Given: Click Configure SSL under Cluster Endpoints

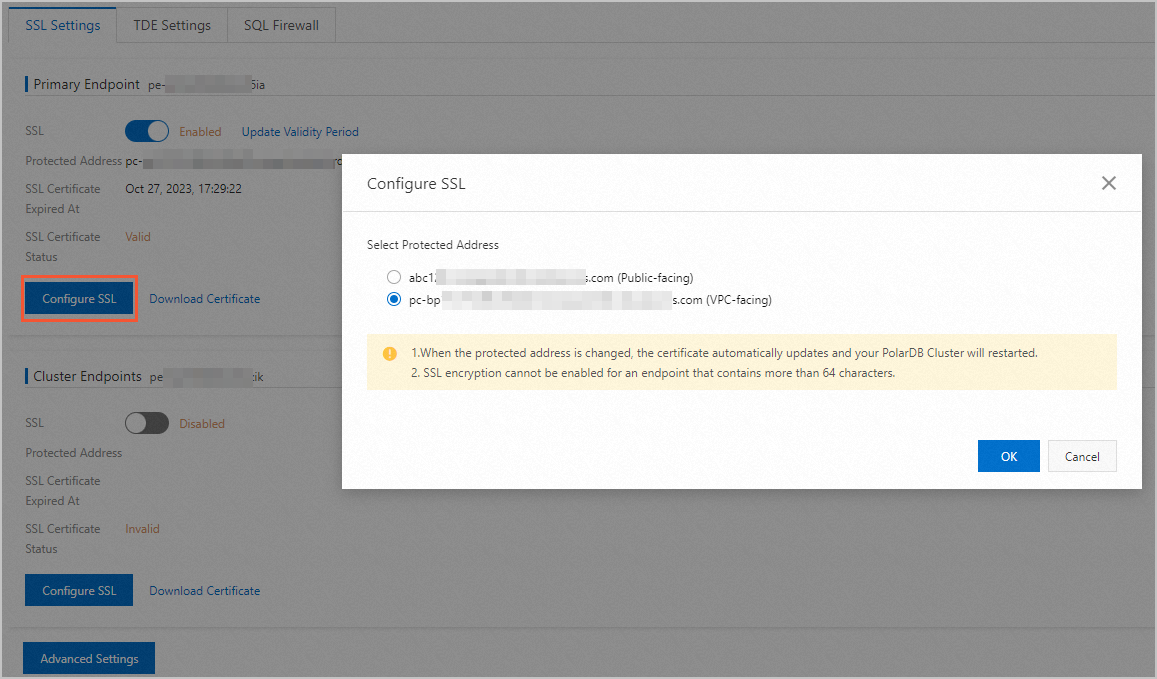Looking at the screenshot, I should point(79,591).
